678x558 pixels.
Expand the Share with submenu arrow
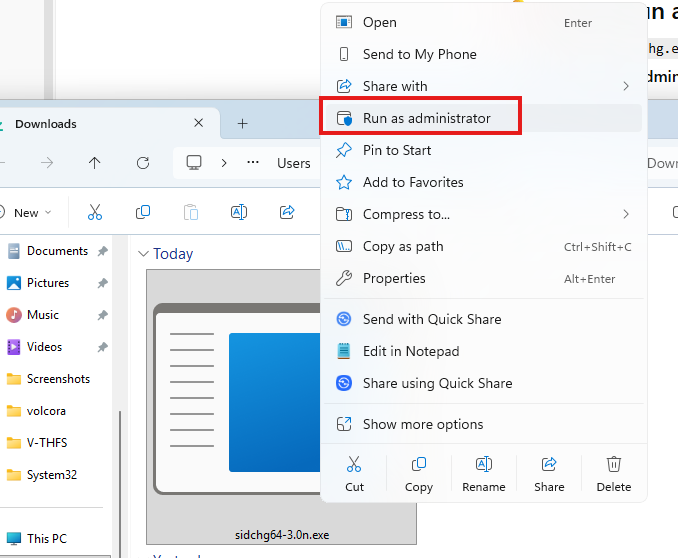pyautogui.click(x=626, y=87)
